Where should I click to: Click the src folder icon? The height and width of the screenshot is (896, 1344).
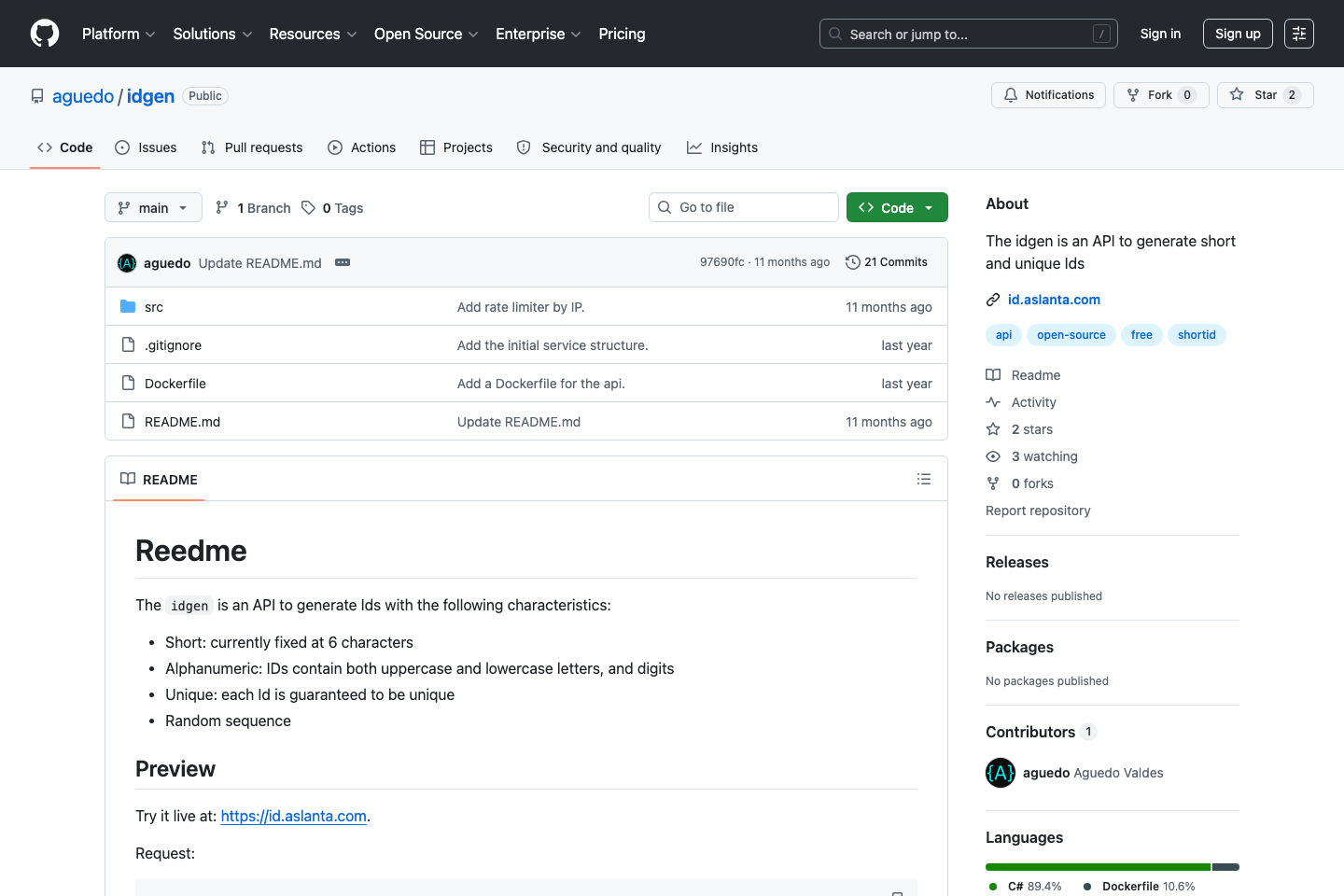(128, 306)
